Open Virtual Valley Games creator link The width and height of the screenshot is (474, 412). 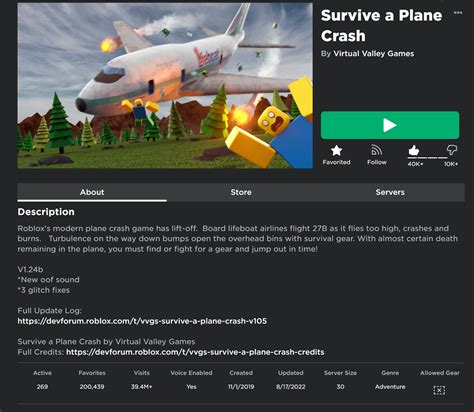[x=374, y=54]
